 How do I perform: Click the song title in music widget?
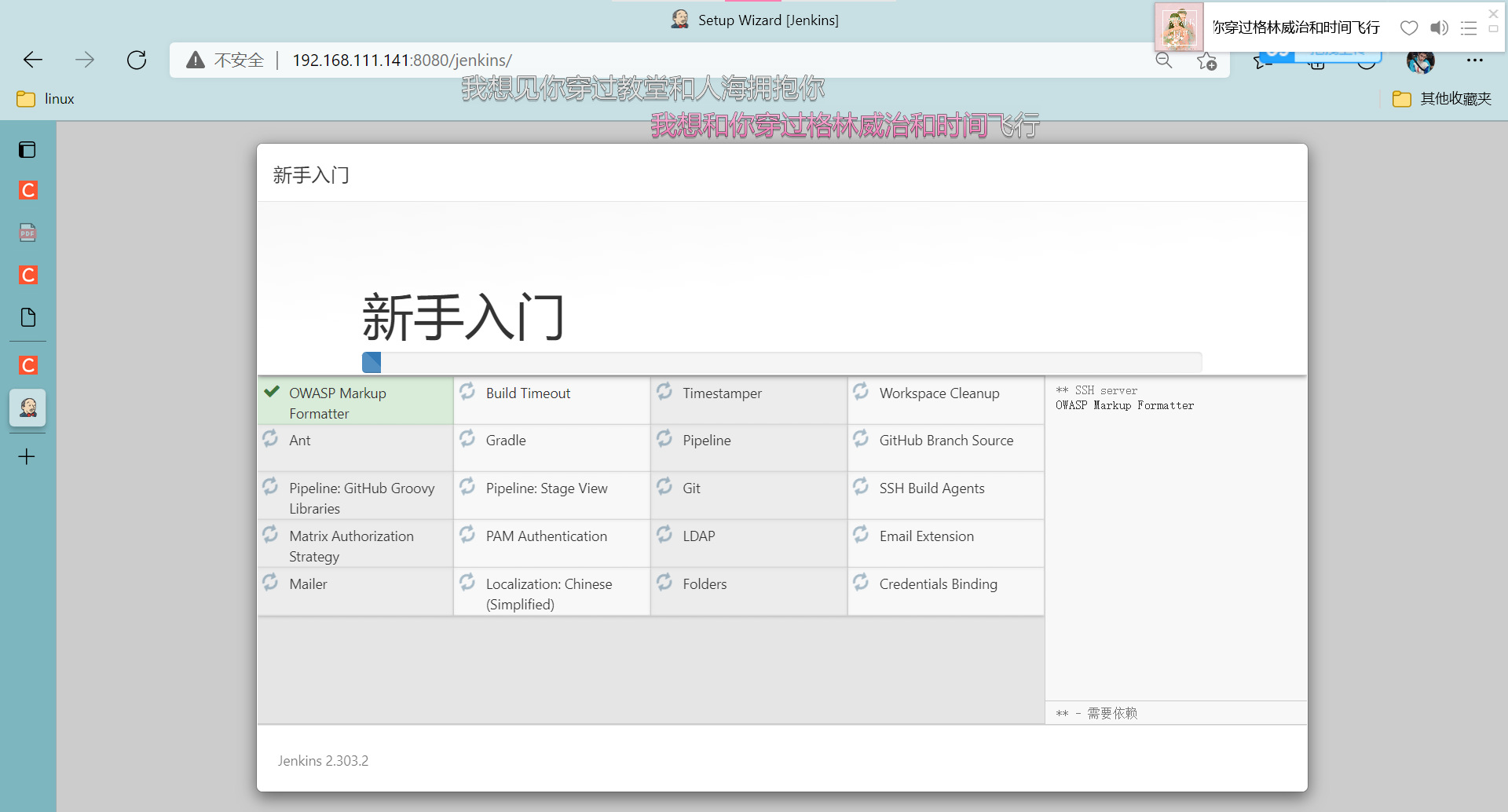[1296, 27]
